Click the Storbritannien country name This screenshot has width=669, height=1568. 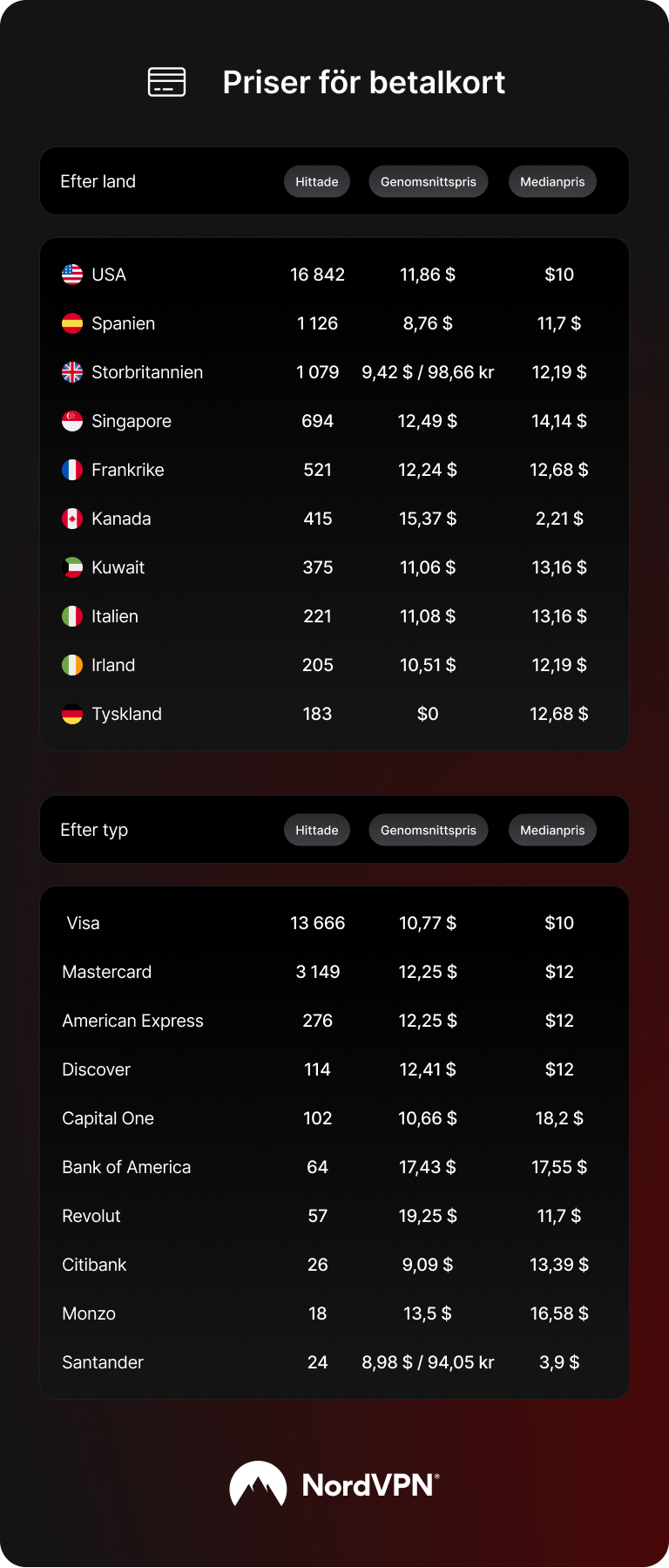point(147,372)
